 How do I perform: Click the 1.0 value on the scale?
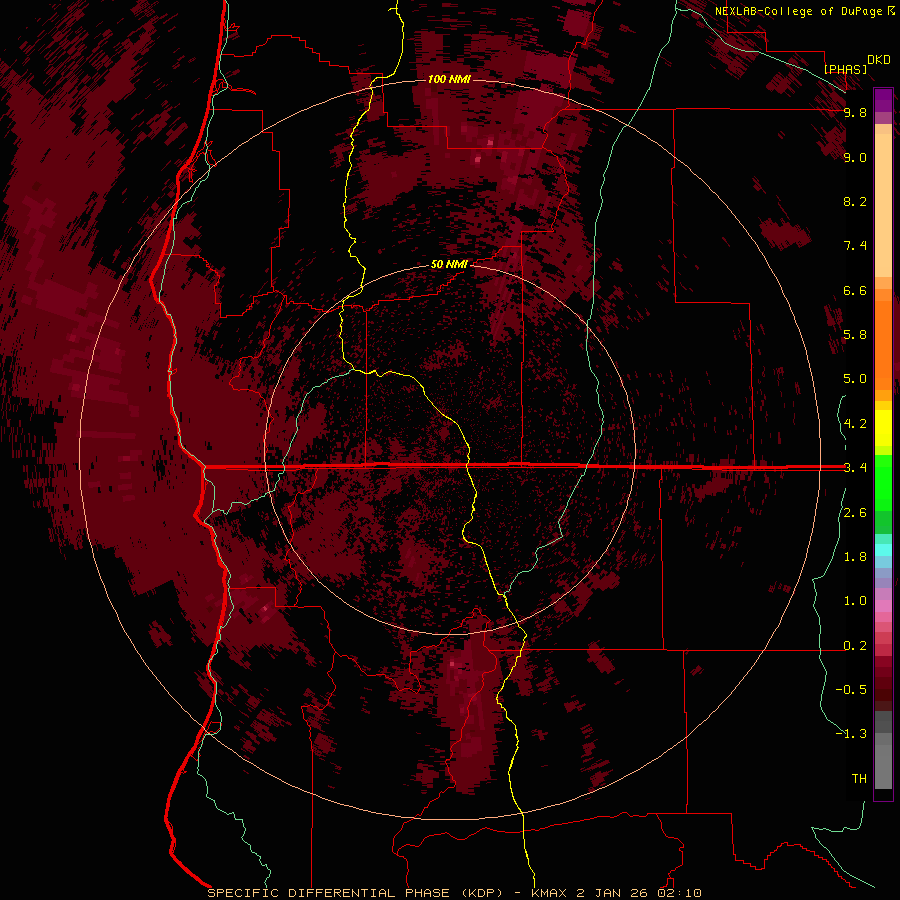(855, 602)
